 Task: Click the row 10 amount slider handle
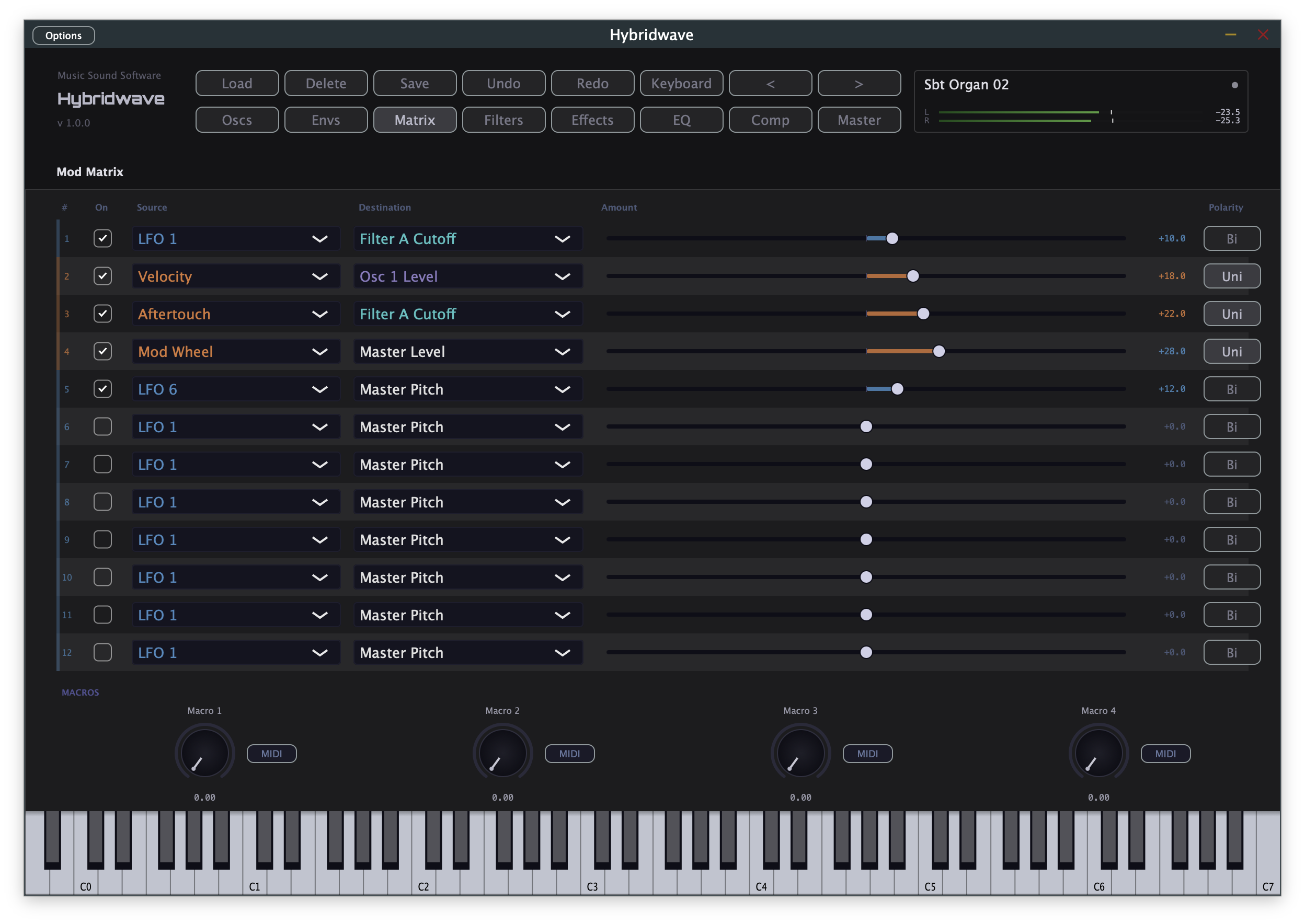[866, 577]
